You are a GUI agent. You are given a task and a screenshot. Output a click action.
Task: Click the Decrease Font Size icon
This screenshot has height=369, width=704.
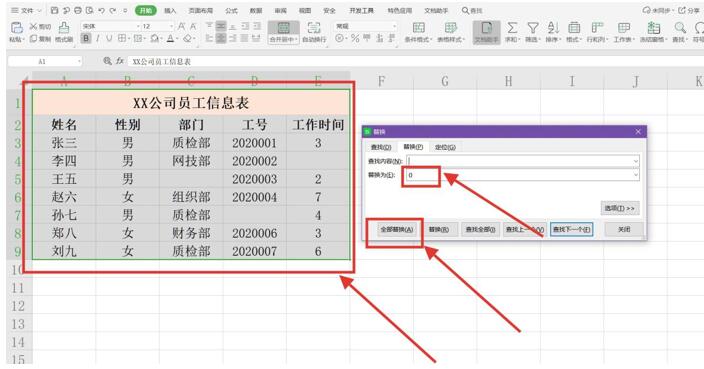(x=193, y=26)
